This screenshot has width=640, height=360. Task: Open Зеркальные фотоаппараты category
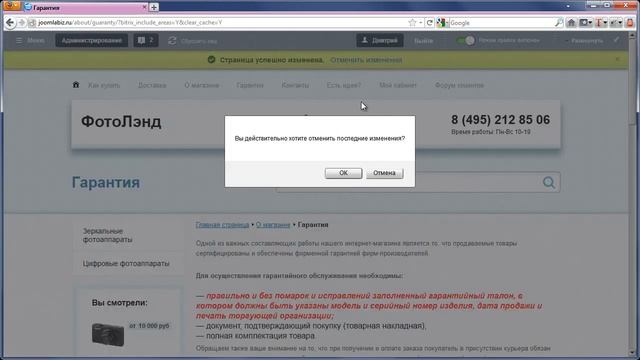pos(107,235)
